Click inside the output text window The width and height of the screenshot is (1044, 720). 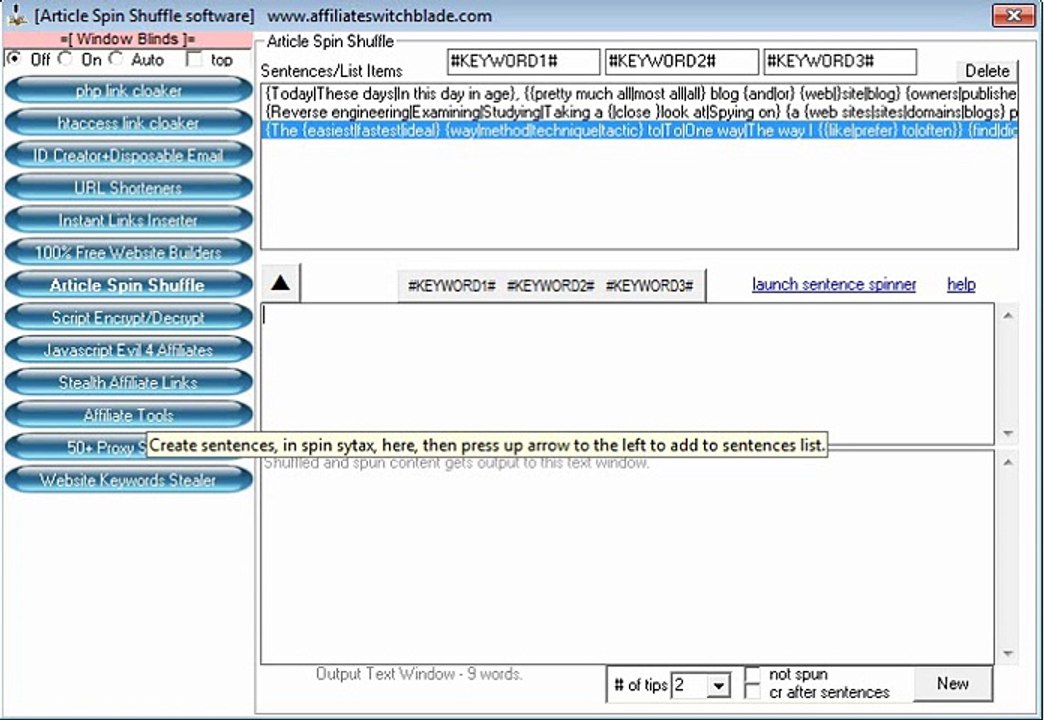coord(627,558)
